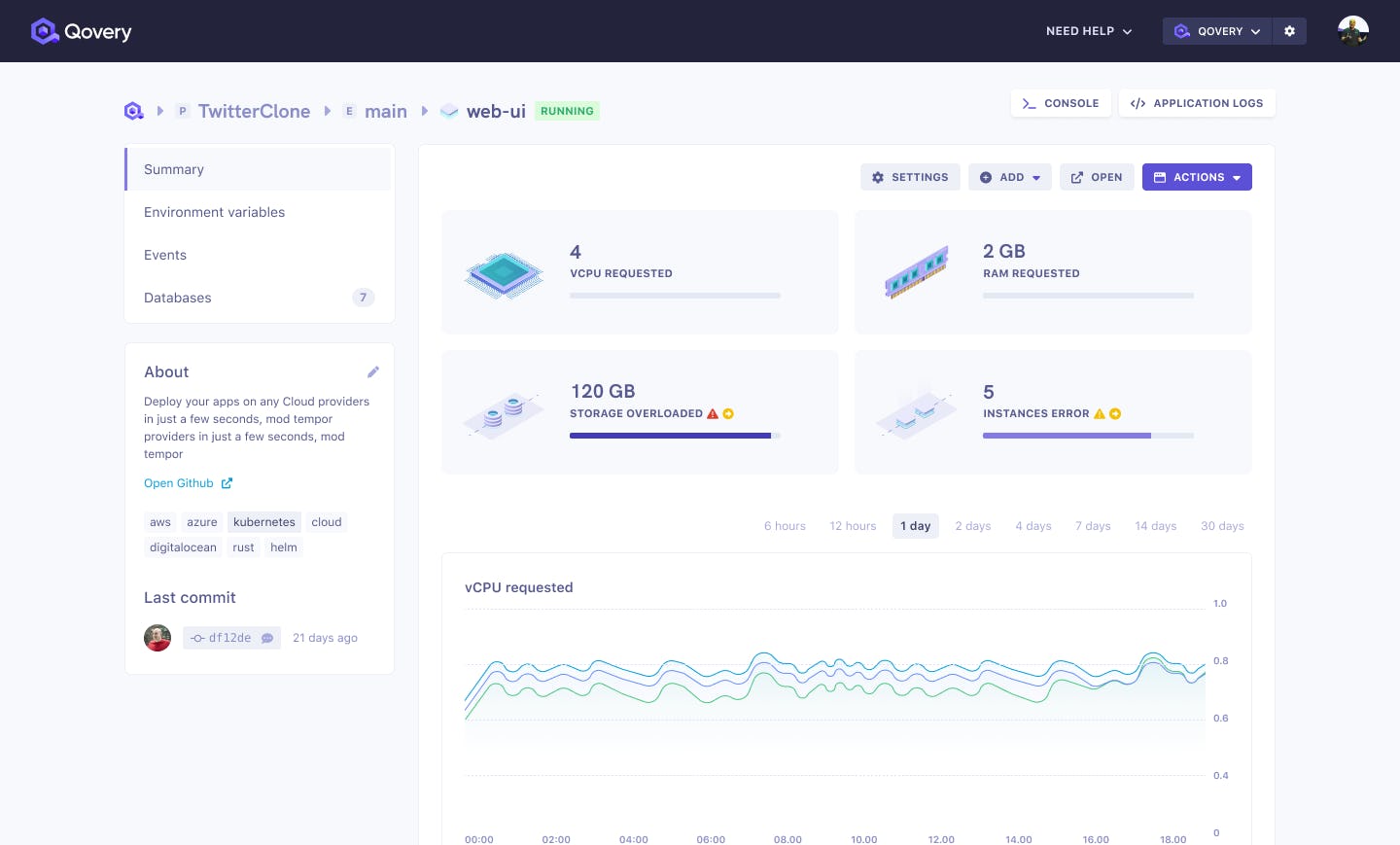Click the Application Logs code icon

(x=1137, y=103)
